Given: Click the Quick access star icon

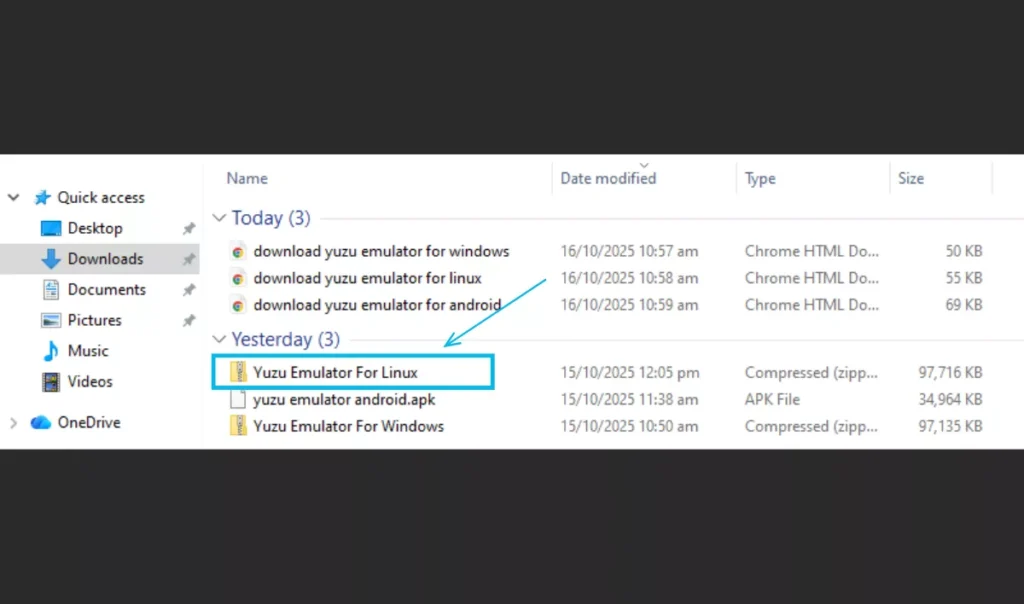Looking at the screenshot, I should coord(42,198).
